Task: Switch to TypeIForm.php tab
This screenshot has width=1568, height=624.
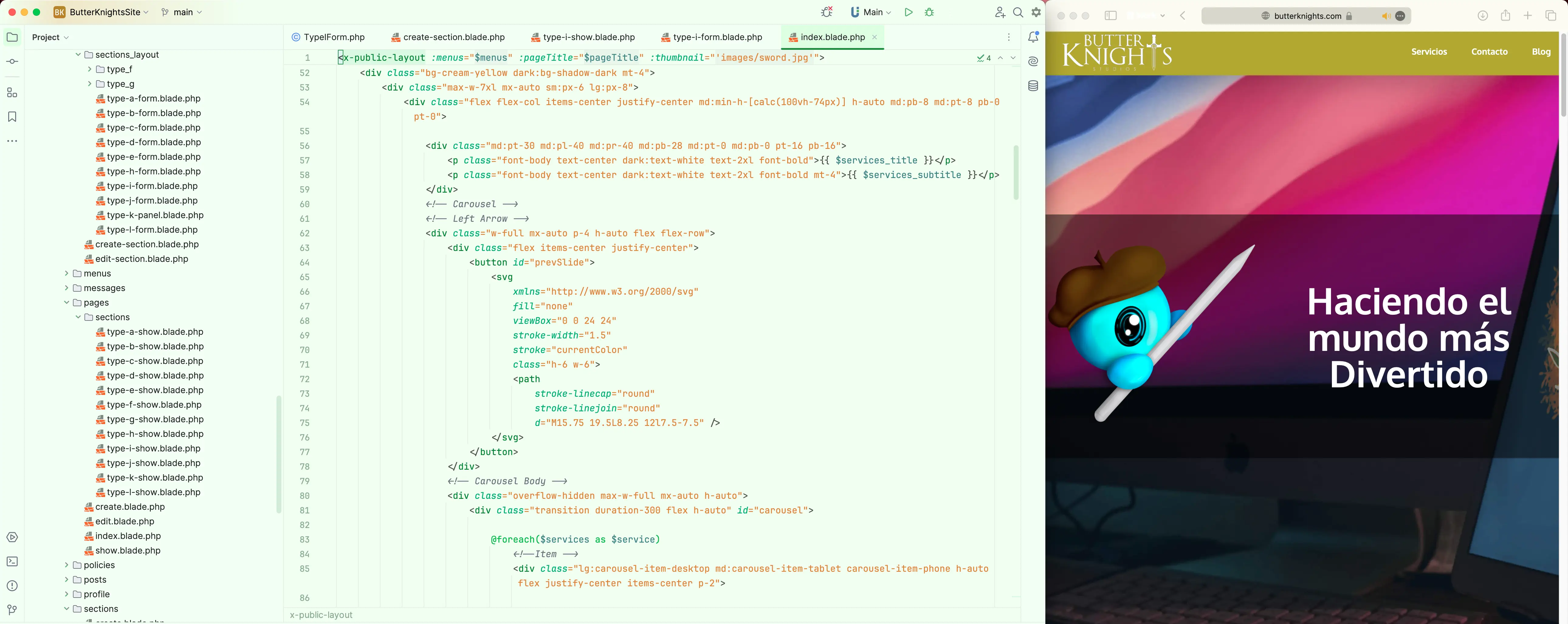Action: pyautogui.click(x=328, y=37)
